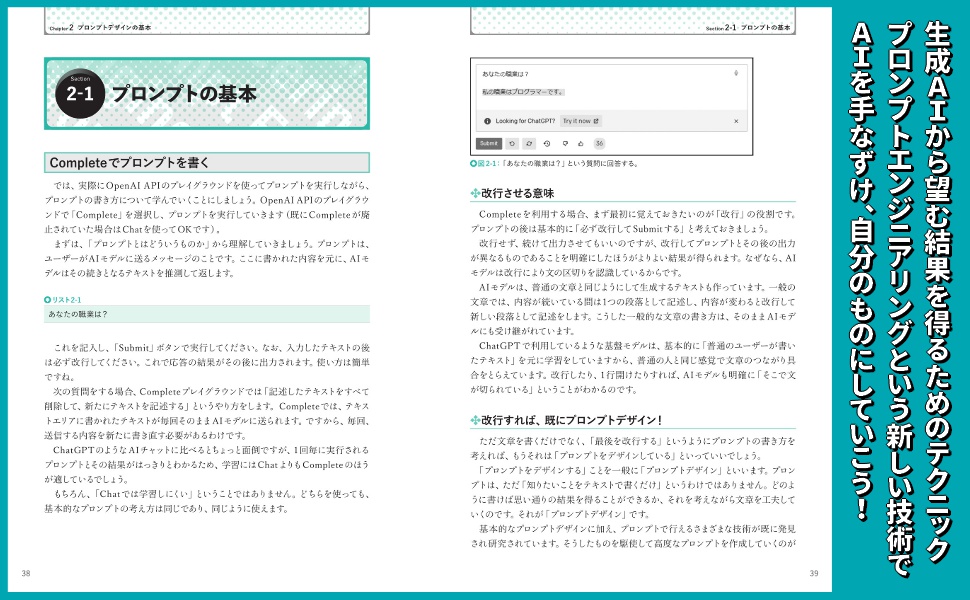This screenshot has height=600, width=970.
Task: Click the microphone icon in the prompt box
Action: click(736, 73)
